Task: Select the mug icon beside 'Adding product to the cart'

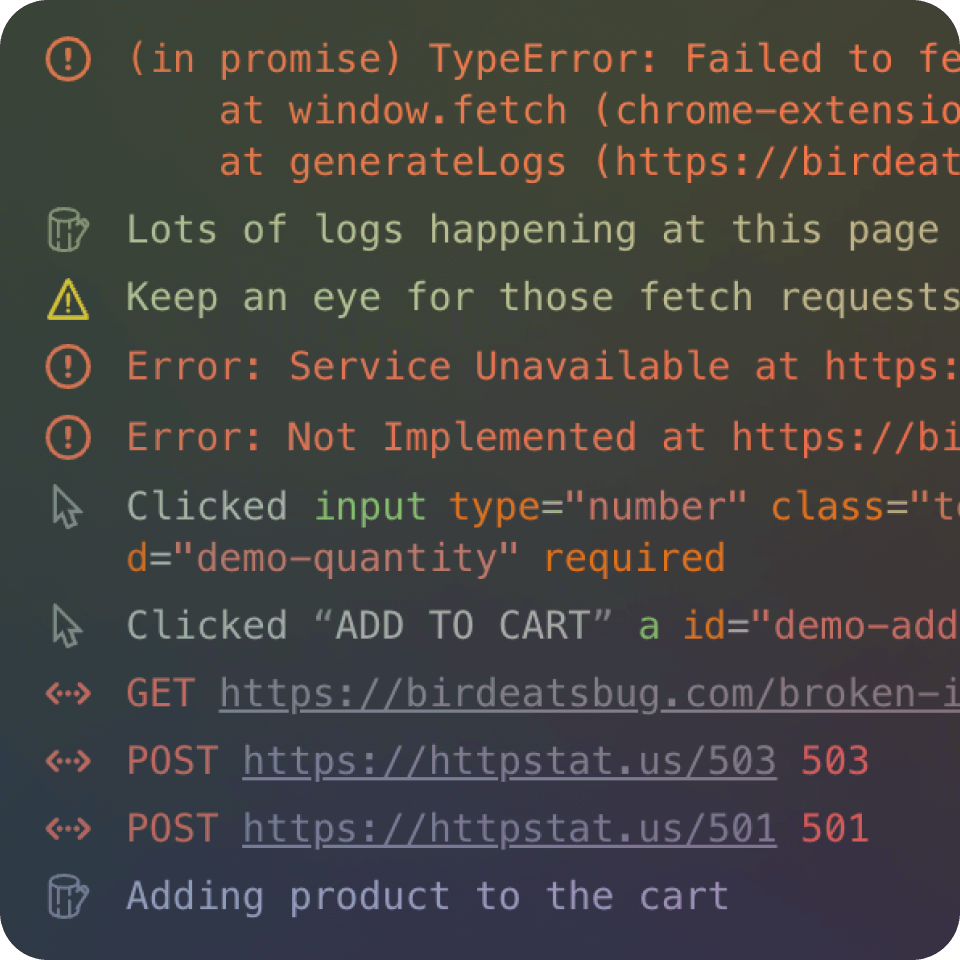Action: 66,896
